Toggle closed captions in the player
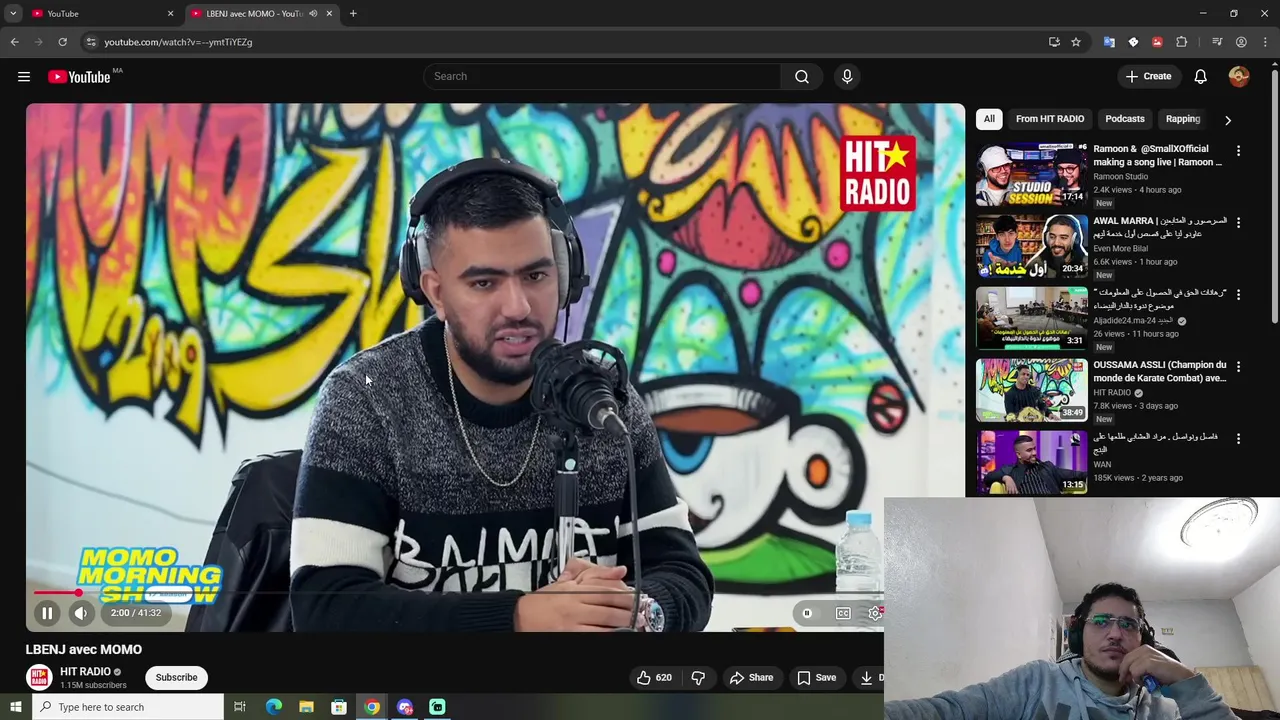This screenshot has height=720, width=1280. click(x=843, y=613)
